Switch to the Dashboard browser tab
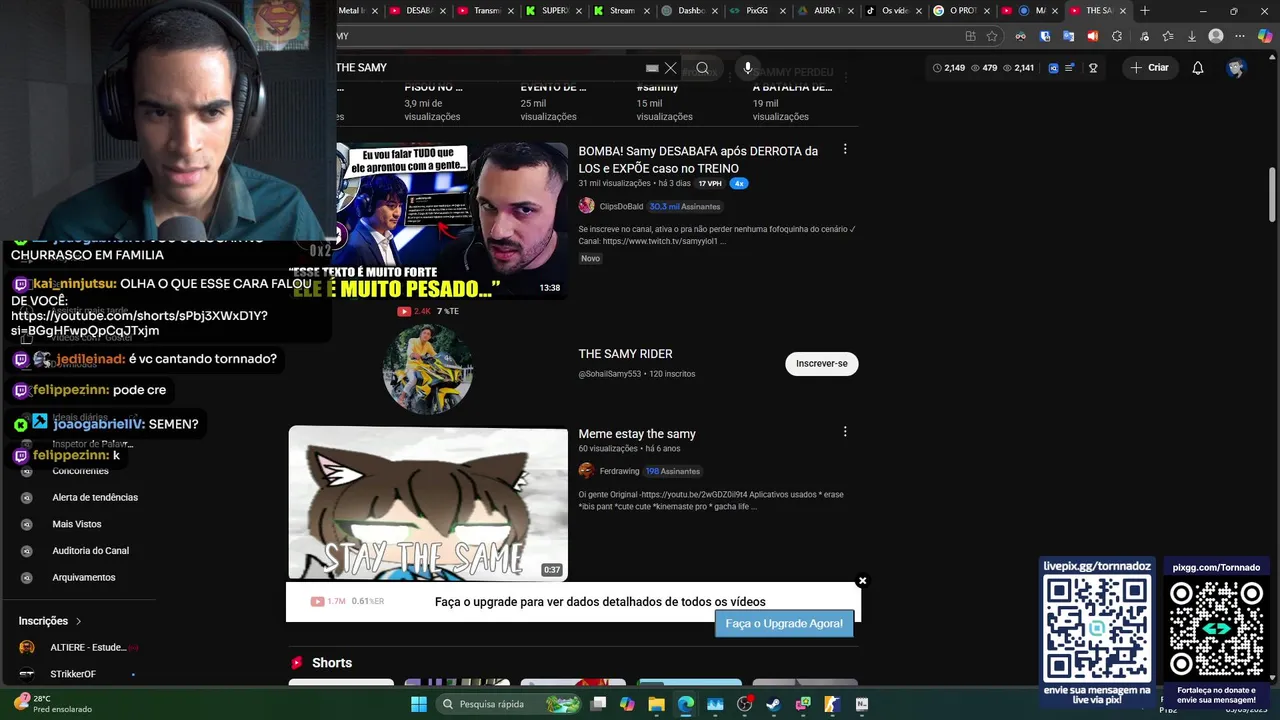The image size is (1280, 720). 692,11
